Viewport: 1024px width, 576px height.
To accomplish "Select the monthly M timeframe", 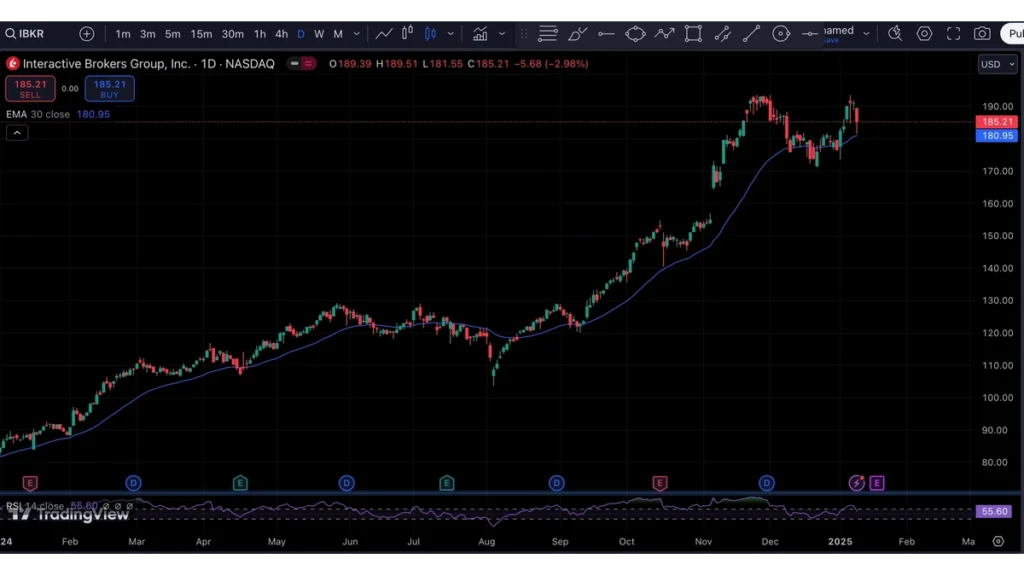I will tap(338, 34).
